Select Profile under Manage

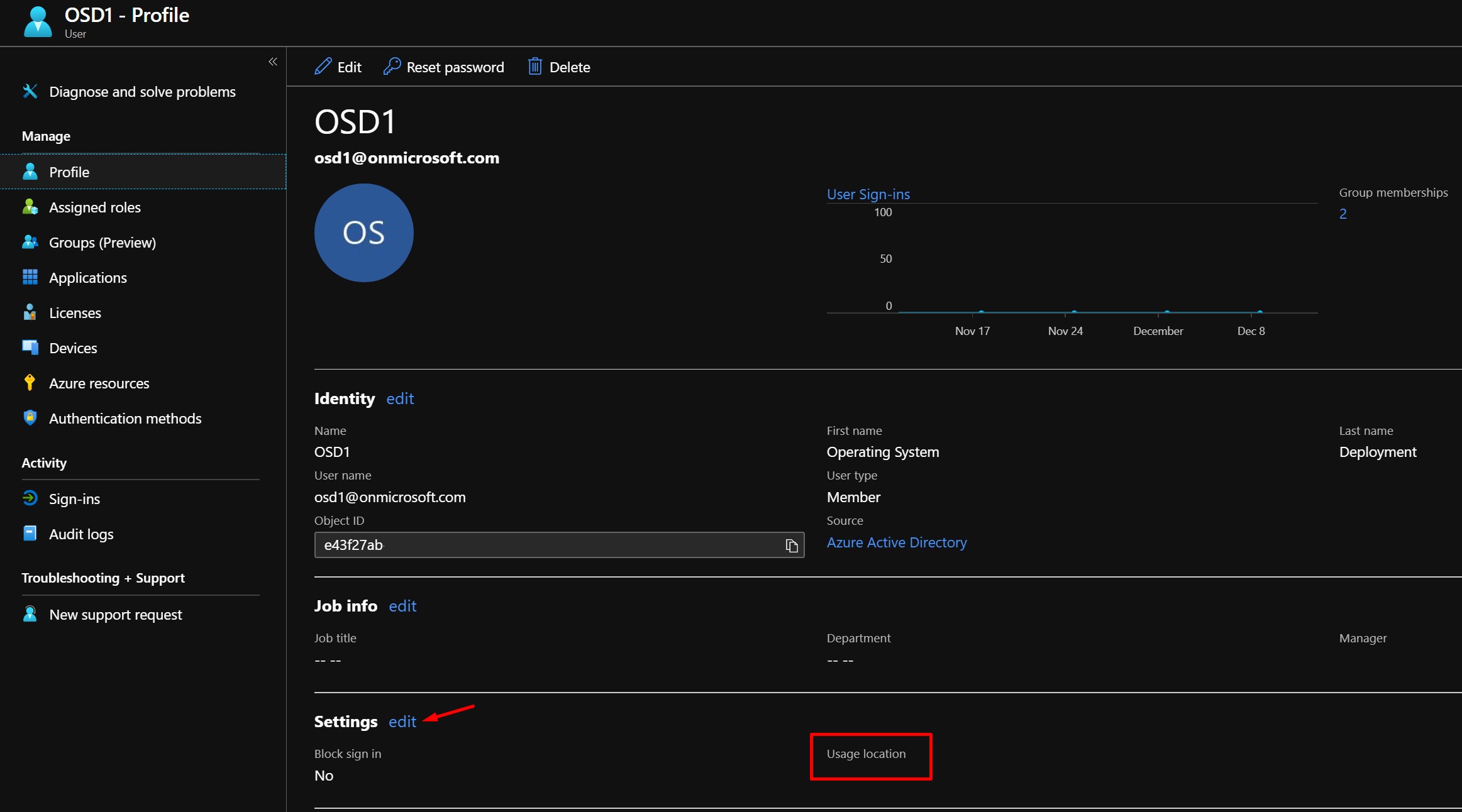tap(69, 172)
